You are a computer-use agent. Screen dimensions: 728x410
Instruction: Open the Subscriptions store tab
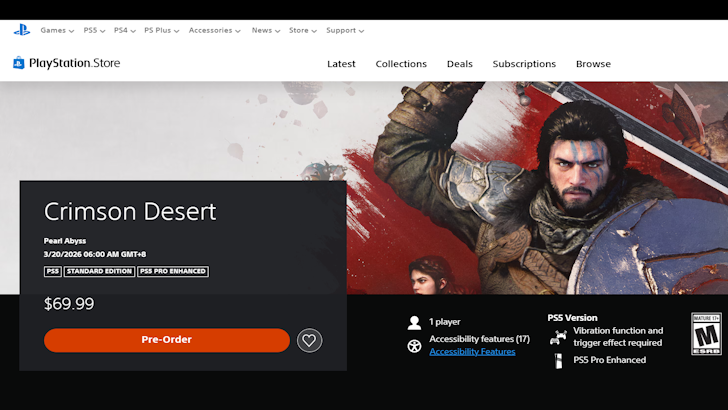pos(524,64)
